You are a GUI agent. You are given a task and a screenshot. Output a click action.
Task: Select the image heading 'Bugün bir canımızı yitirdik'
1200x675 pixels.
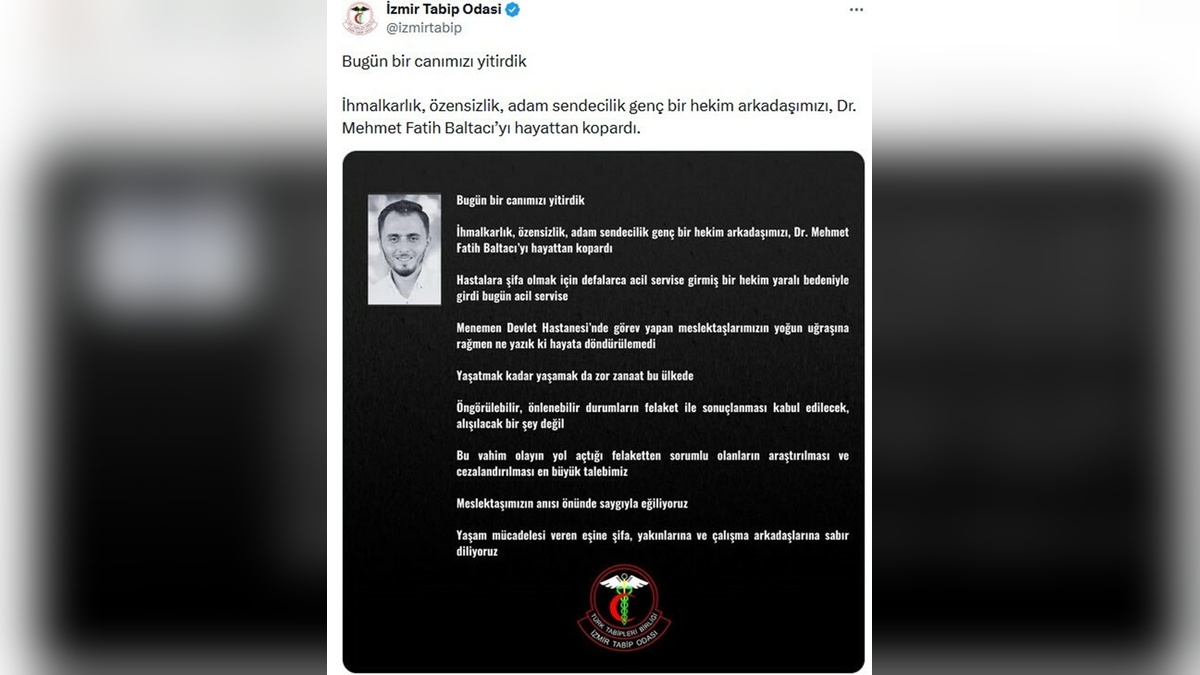point(520,201)
